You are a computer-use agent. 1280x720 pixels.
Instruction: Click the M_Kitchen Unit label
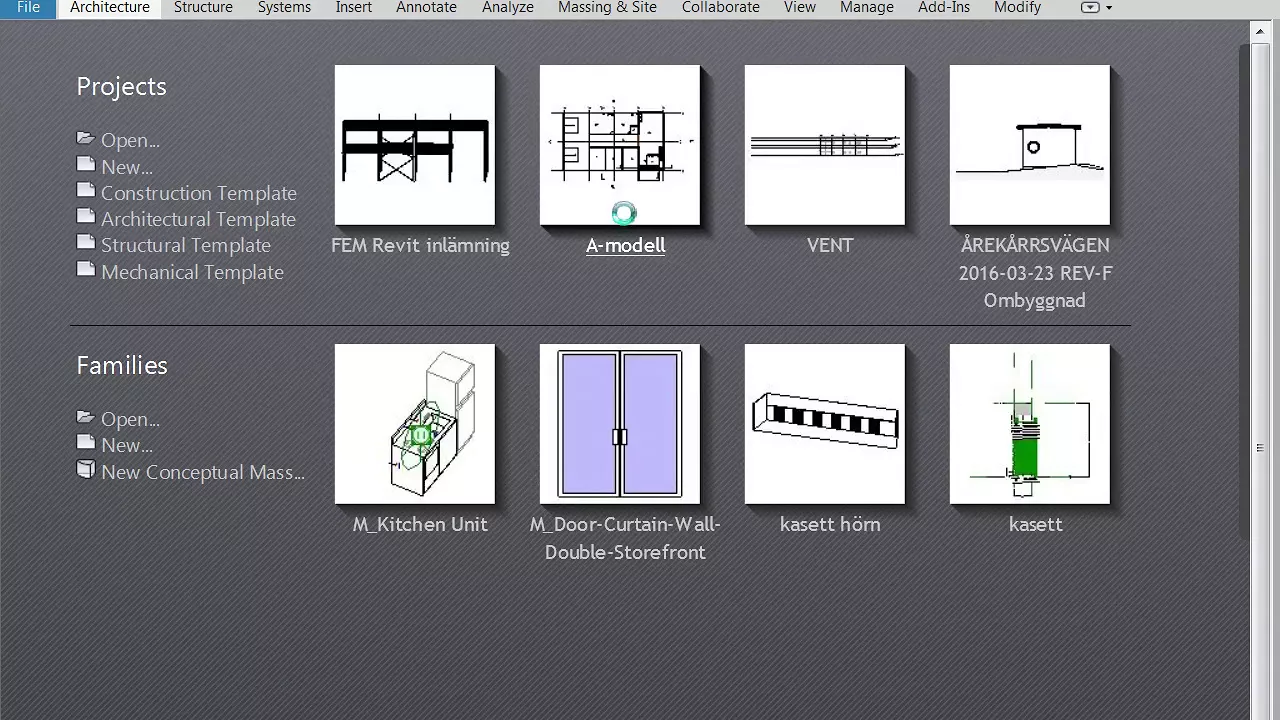[x=420, y=524]
